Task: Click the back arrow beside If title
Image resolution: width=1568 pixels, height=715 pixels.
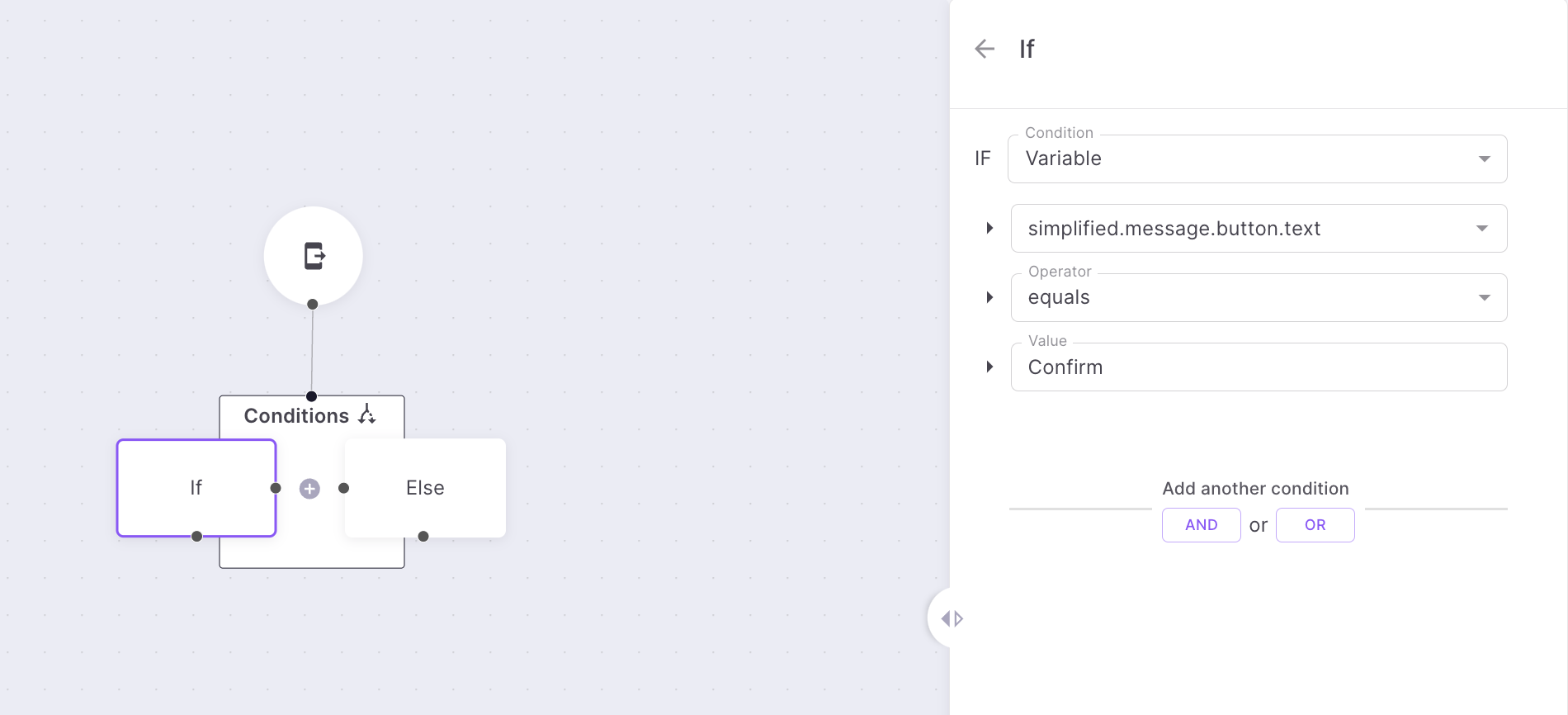Action: 985,50
